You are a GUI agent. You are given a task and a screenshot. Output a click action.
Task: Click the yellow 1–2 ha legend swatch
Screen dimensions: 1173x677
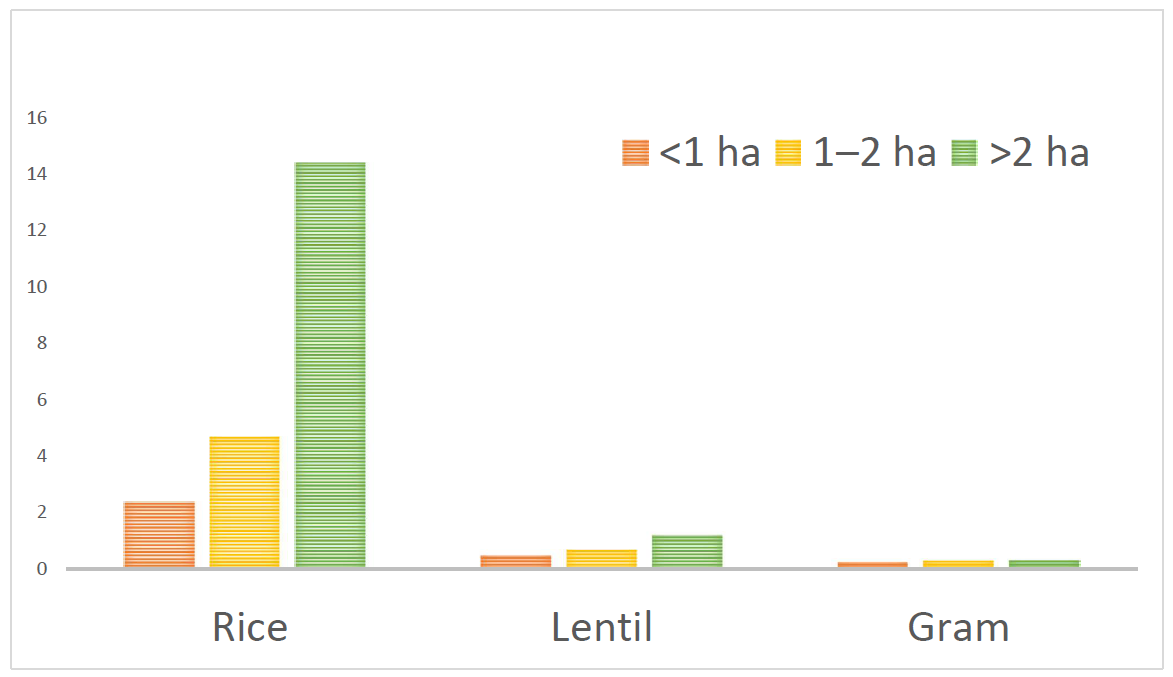[788, 153]
